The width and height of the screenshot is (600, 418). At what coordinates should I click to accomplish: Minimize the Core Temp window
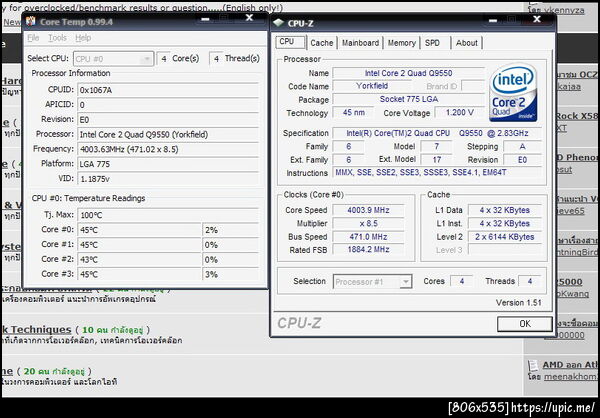(x=205, y=18)
